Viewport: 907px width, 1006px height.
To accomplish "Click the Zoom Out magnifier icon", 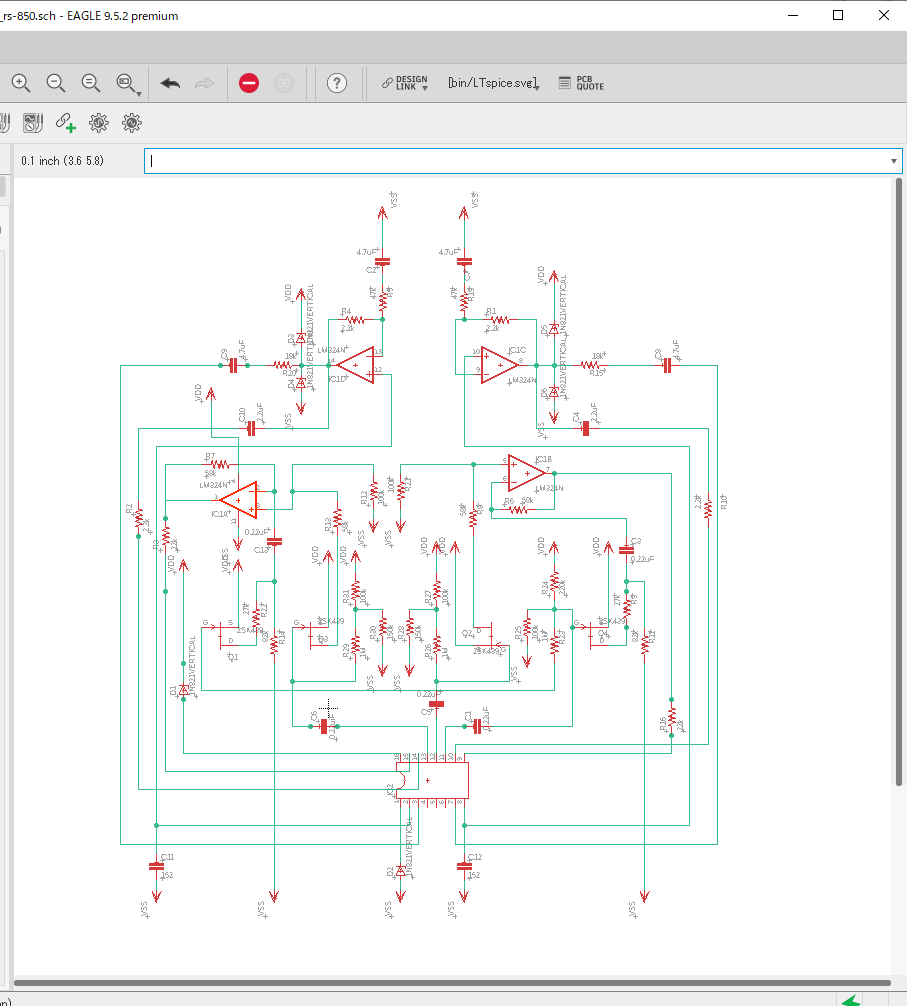I will 56,84.
